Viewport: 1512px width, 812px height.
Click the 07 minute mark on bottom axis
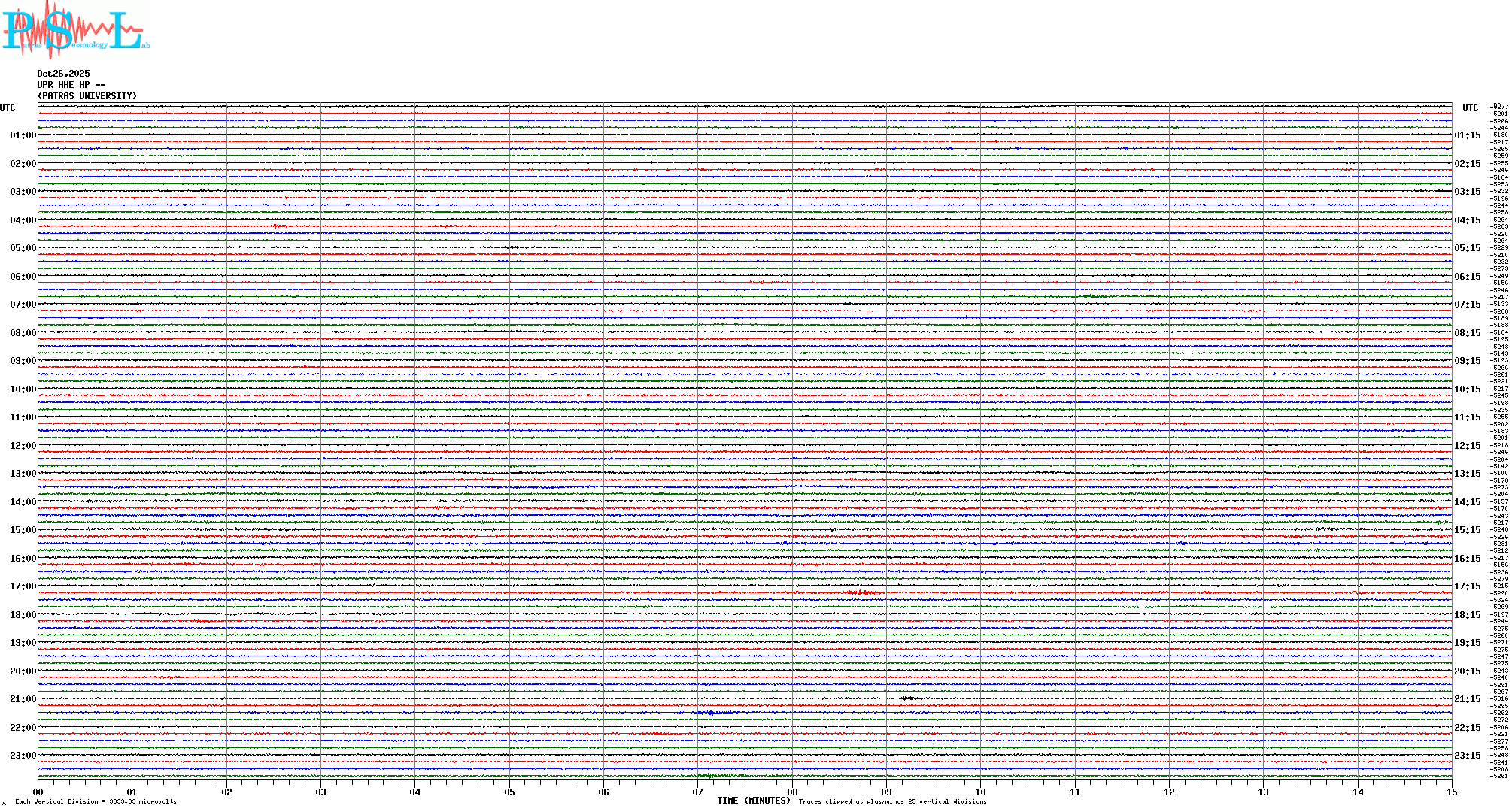coord(698,792)
